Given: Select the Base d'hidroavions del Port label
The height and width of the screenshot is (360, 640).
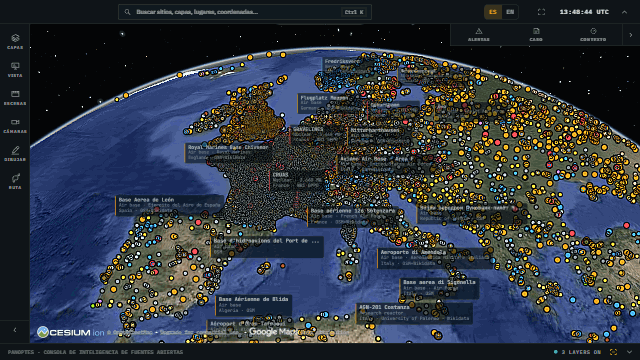Looking at the screenshot, I should click(x=267, y=247).
